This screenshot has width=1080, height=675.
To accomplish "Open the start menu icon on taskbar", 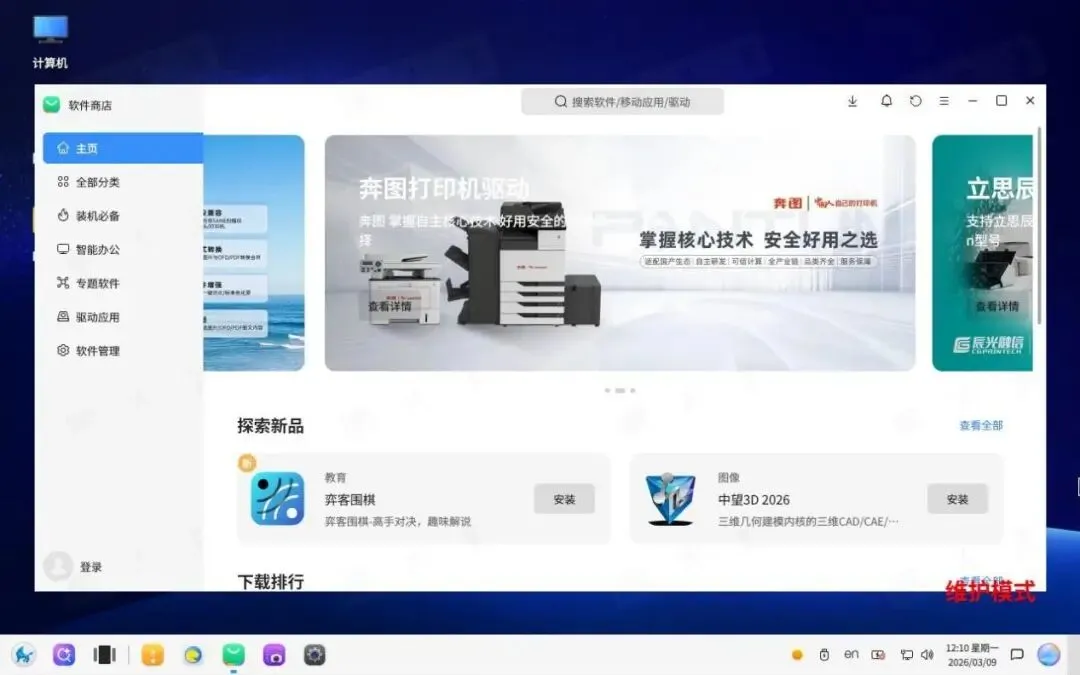I will 24,654.
